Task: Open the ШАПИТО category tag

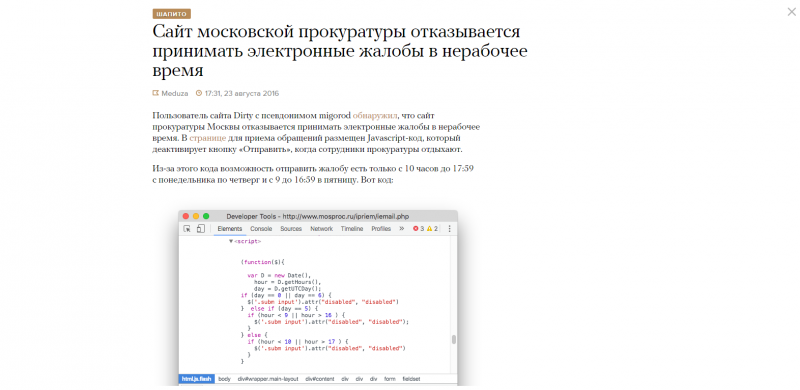Action: click(171, 14)
